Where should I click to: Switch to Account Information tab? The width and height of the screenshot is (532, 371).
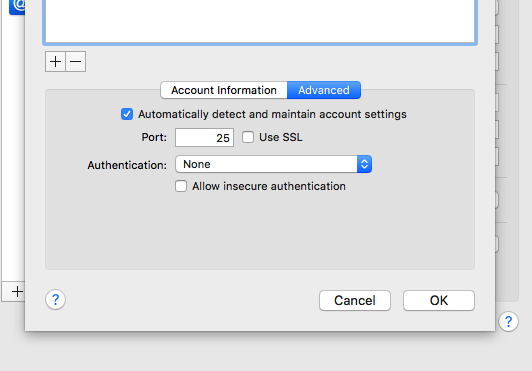click(x=224, y=90)
